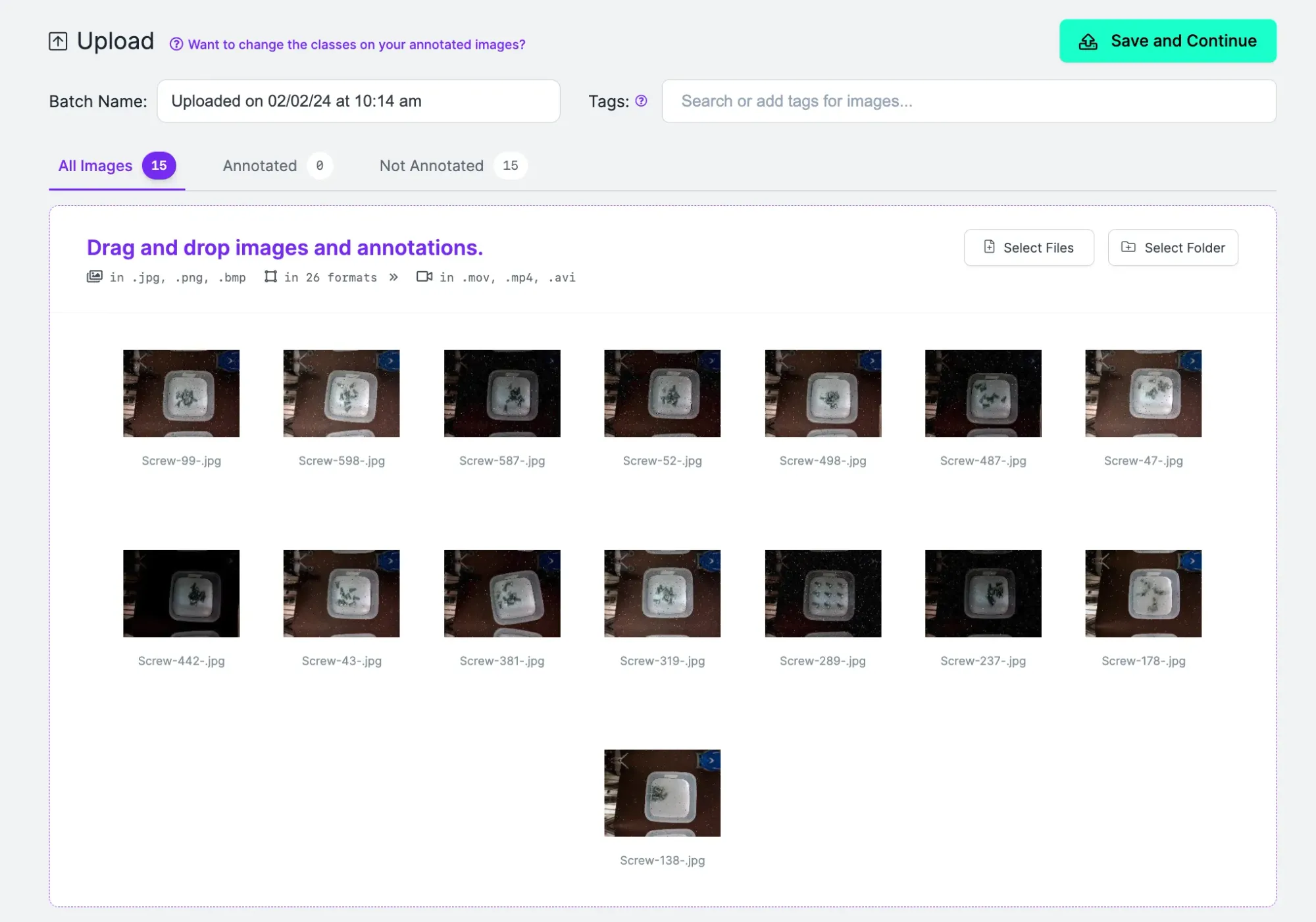Click the video formats camera icon
The height and width of the screenshot is (922, 1316).
424,276
